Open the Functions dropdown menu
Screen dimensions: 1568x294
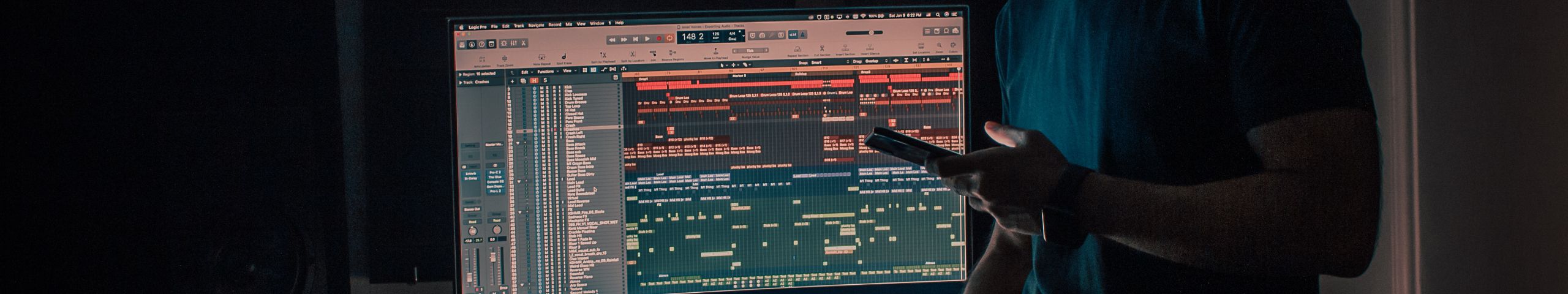[546, 72]
